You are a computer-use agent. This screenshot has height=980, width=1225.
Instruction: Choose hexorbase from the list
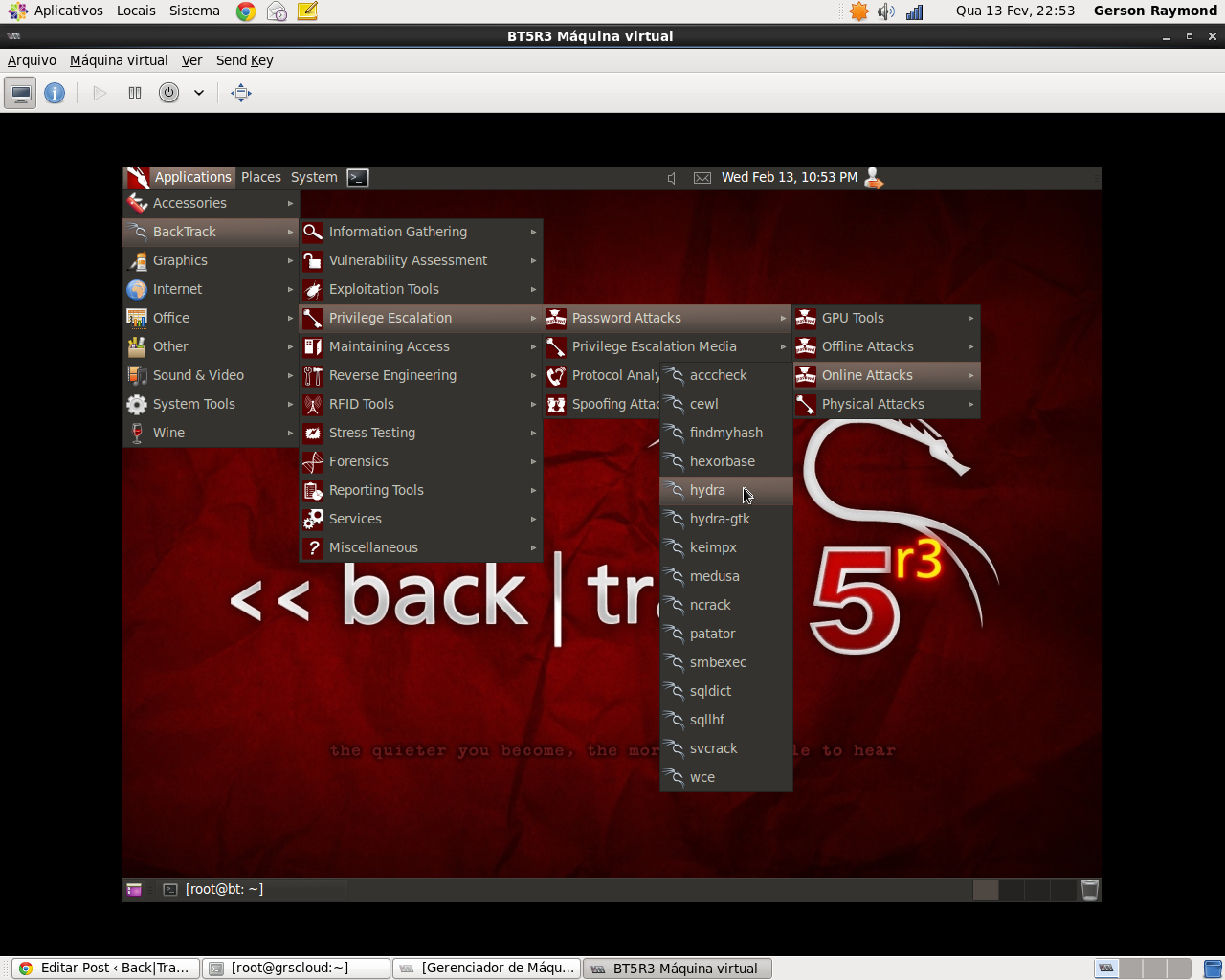pos(726,461)
